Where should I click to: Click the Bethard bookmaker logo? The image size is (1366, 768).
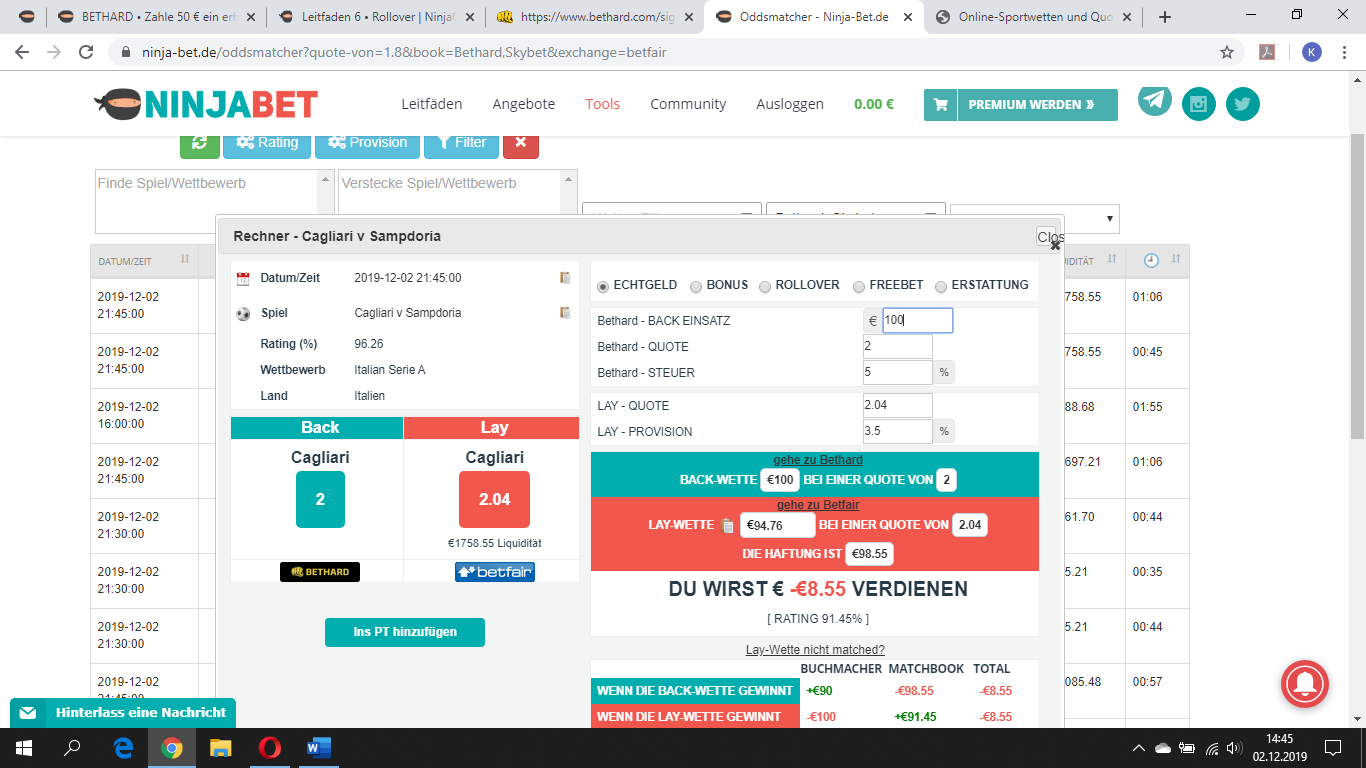(320, 572)
